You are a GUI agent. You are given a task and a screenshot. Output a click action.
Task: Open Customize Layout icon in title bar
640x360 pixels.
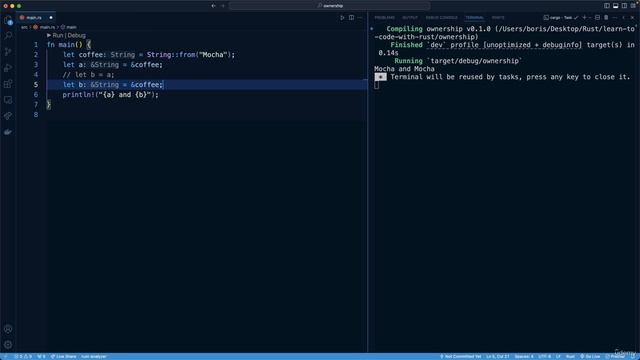tap(633, 6)
